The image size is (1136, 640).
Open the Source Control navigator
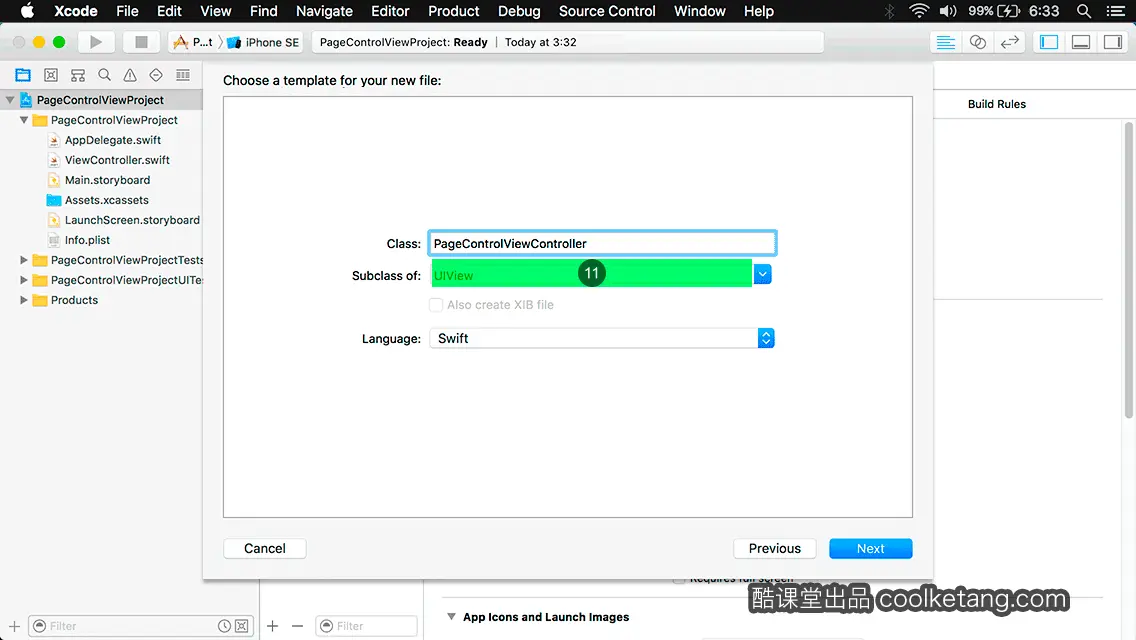point(51,75)
